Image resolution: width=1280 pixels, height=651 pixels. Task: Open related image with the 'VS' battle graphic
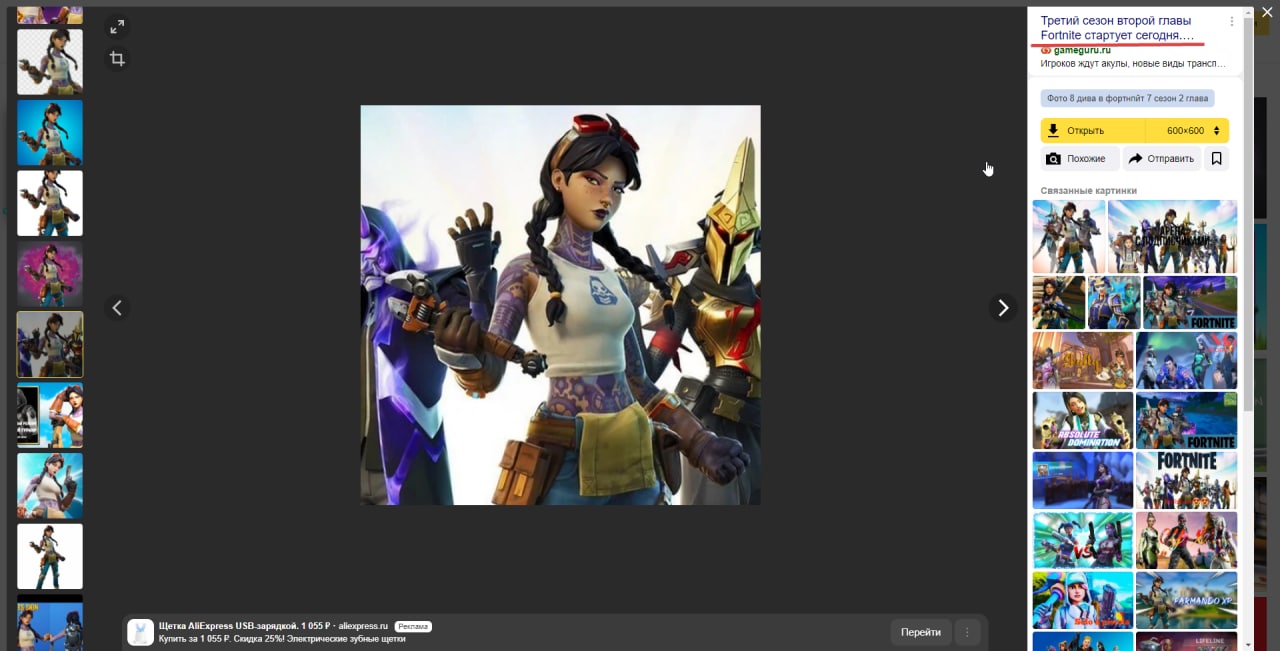click(1083, 540)
